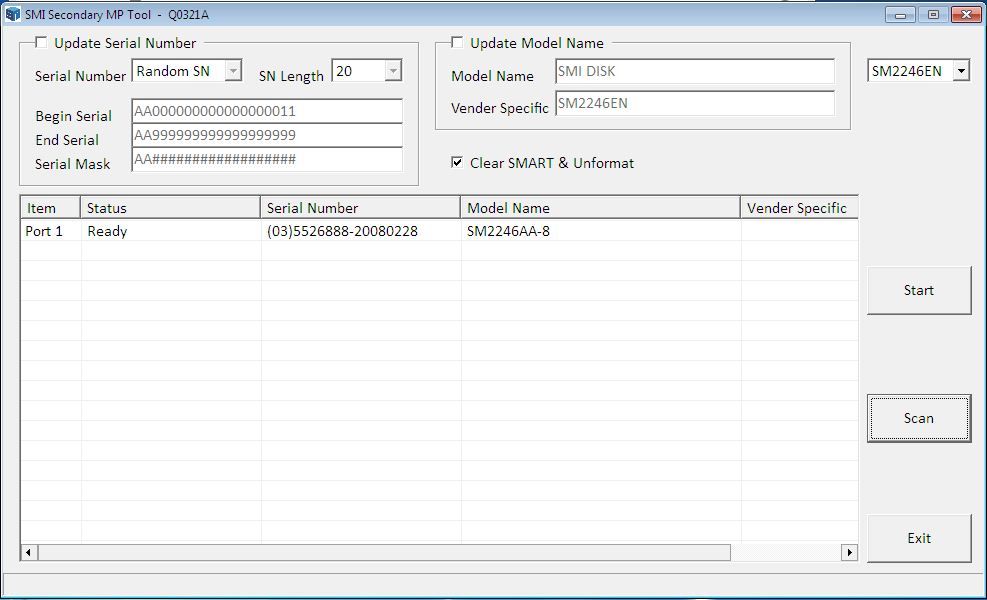Maximize the SMI Secondary MP Tool window

(x=933, y=14)
